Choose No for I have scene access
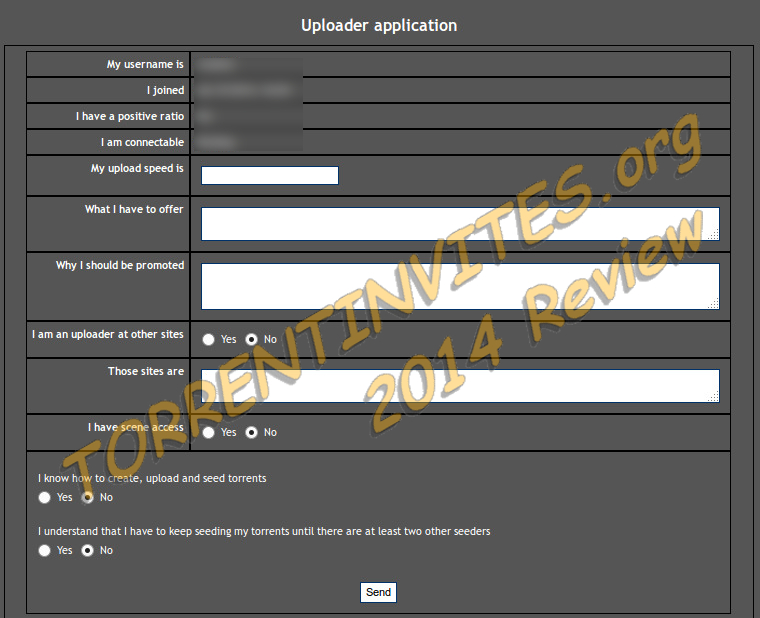 click(251, 432)
